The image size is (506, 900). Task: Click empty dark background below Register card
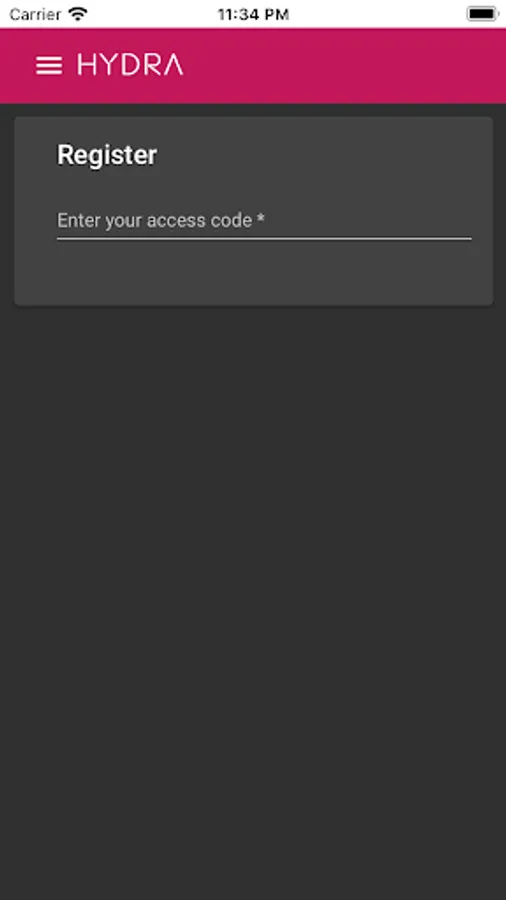253,603
